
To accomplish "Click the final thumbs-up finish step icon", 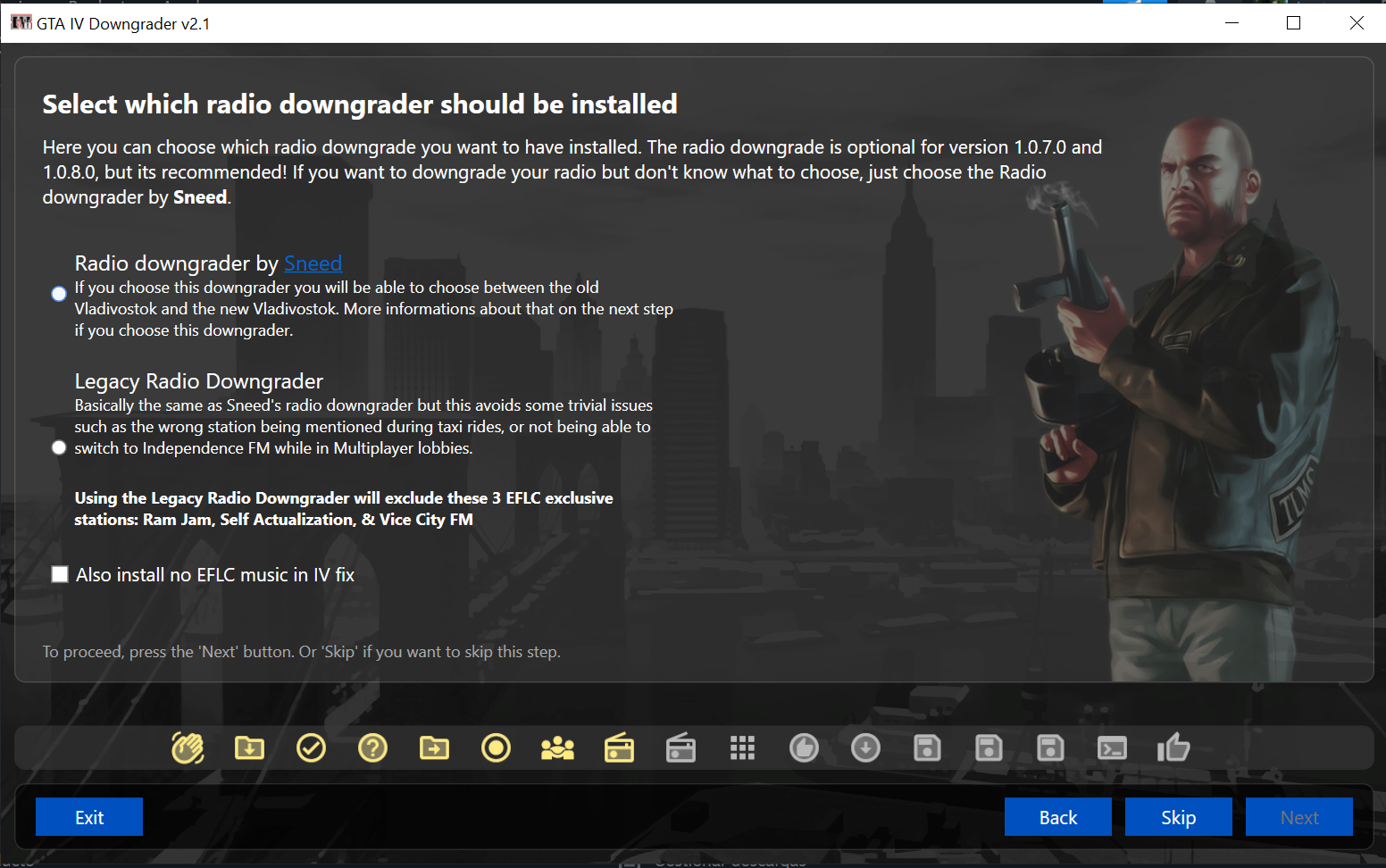I will click(x=1173, y=747).
